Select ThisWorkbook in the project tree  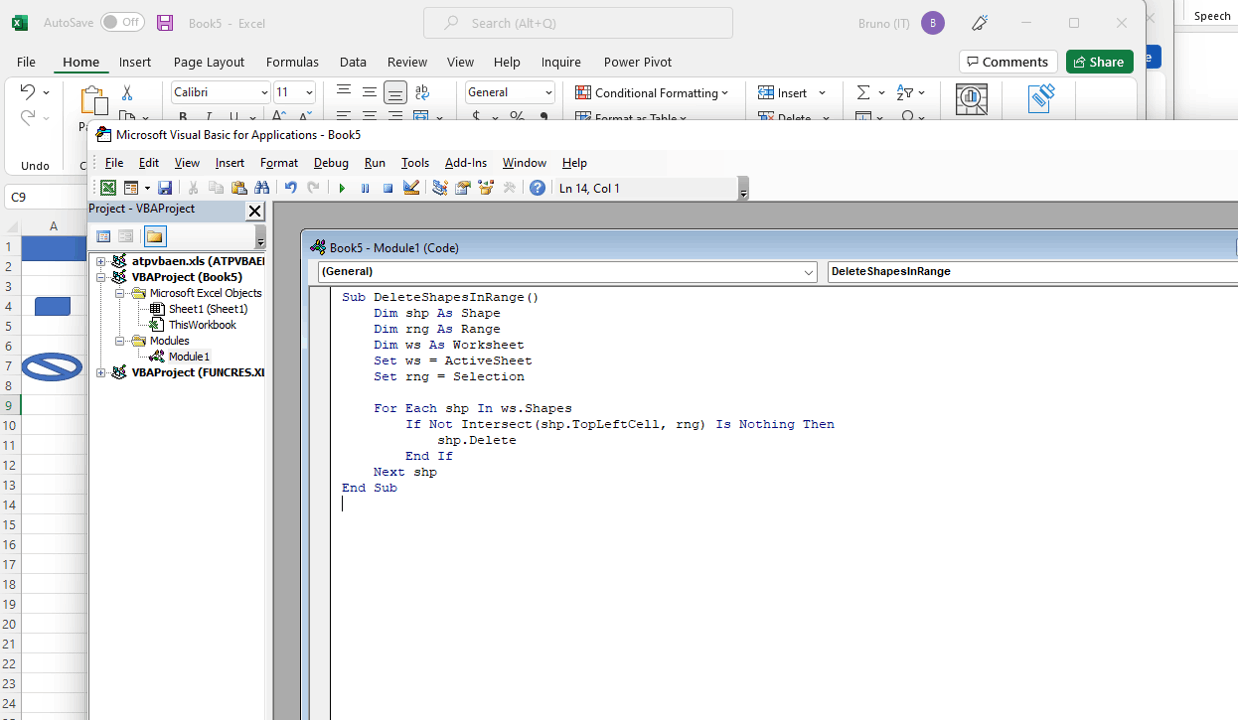point(202,325)
